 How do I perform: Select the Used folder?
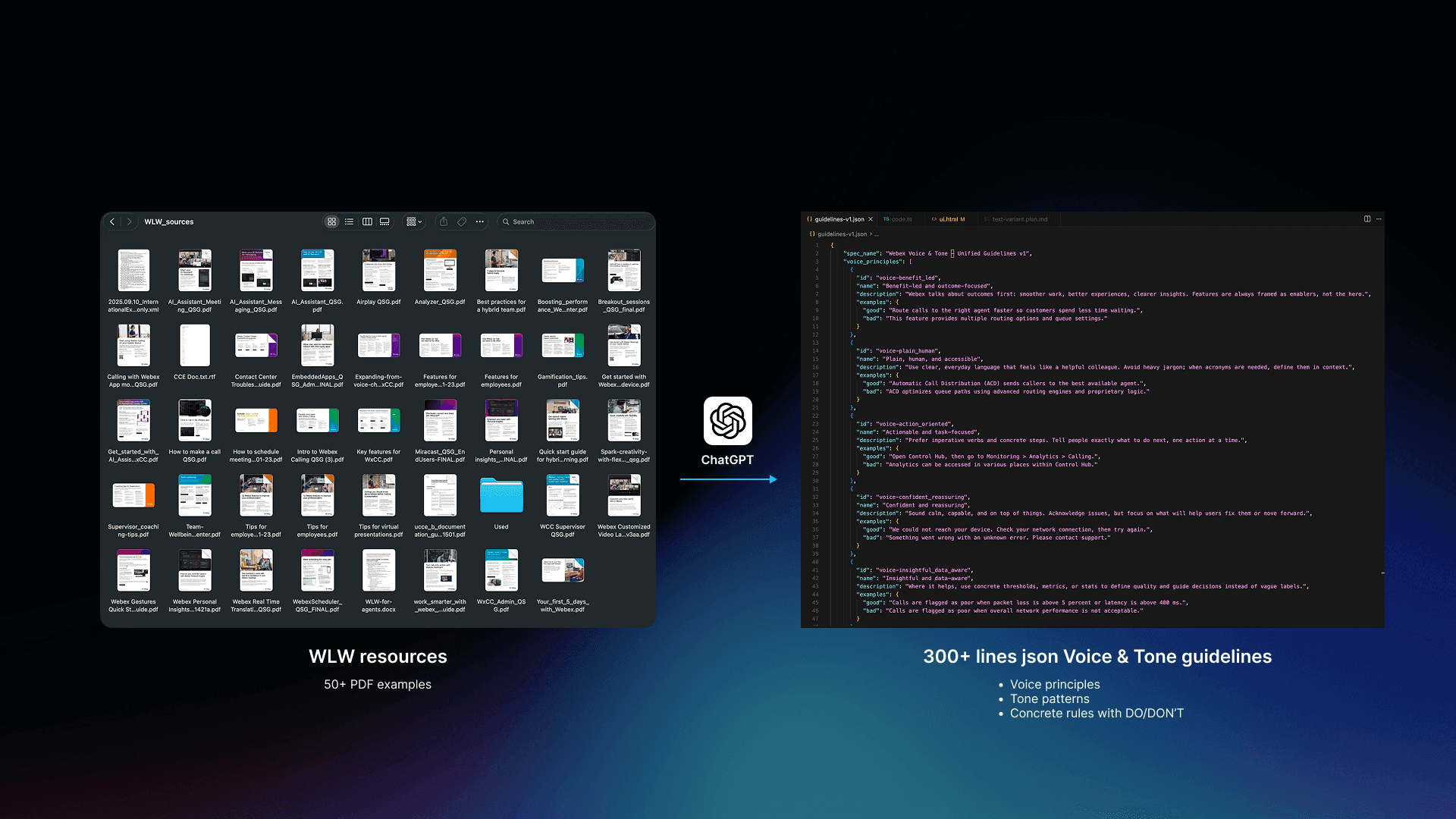tap(501, 496)
